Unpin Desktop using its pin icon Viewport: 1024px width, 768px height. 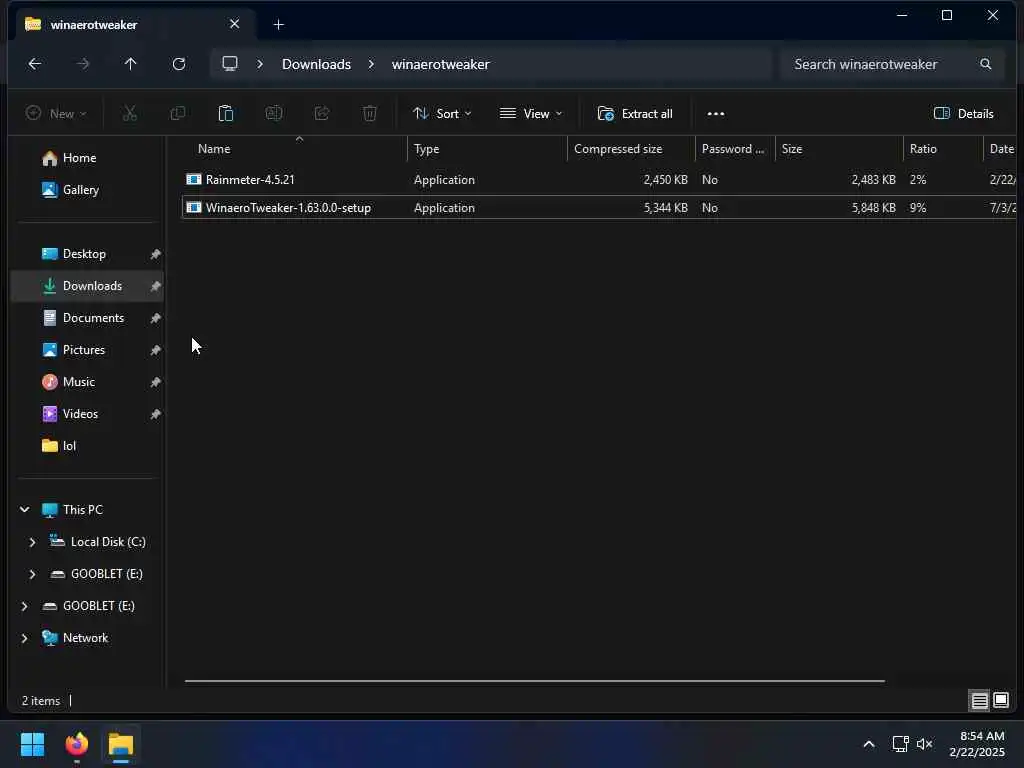155,254
